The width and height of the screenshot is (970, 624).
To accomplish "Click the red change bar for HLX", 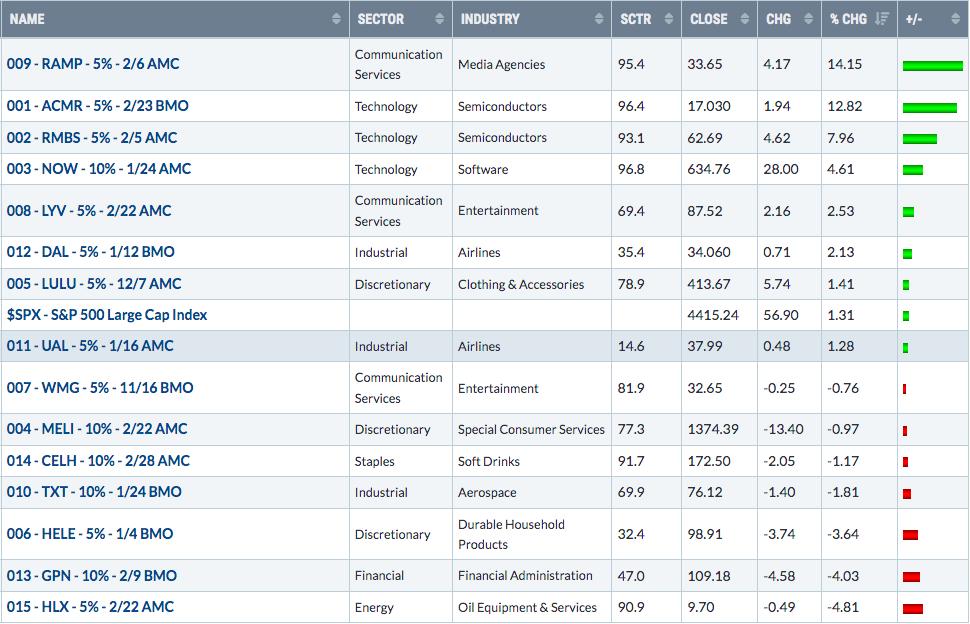I will (x=912, y=609).
